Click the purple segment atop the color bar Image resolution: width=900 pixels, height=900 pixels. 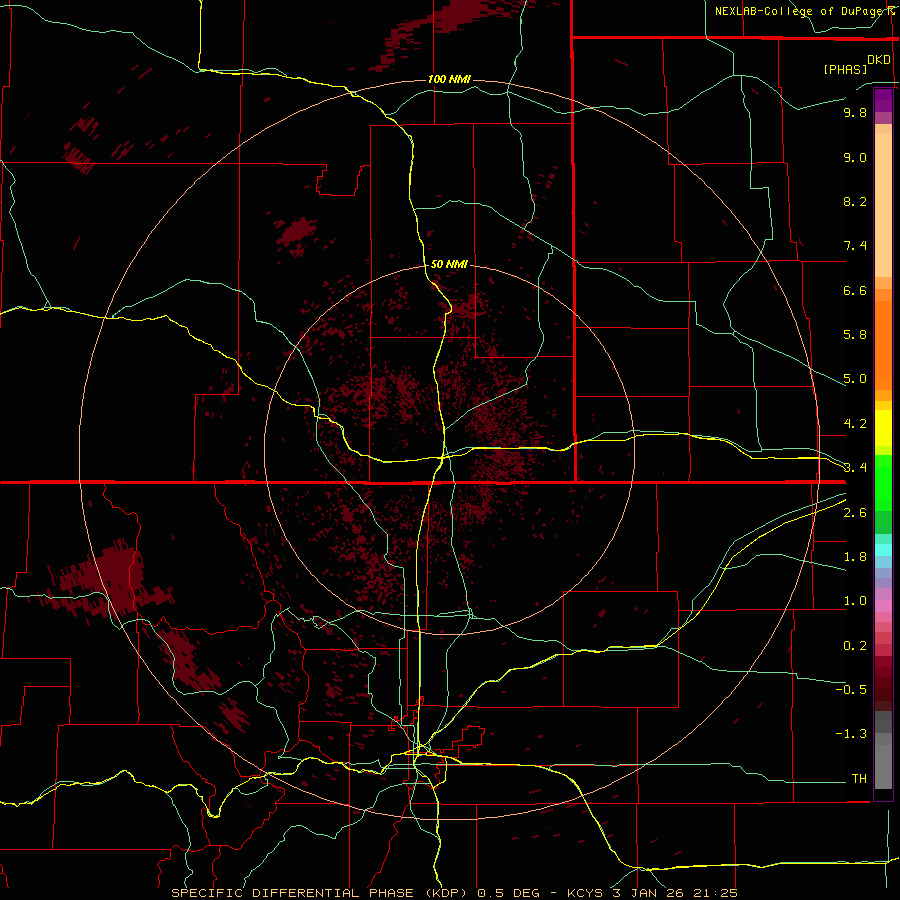coord(883,100)
